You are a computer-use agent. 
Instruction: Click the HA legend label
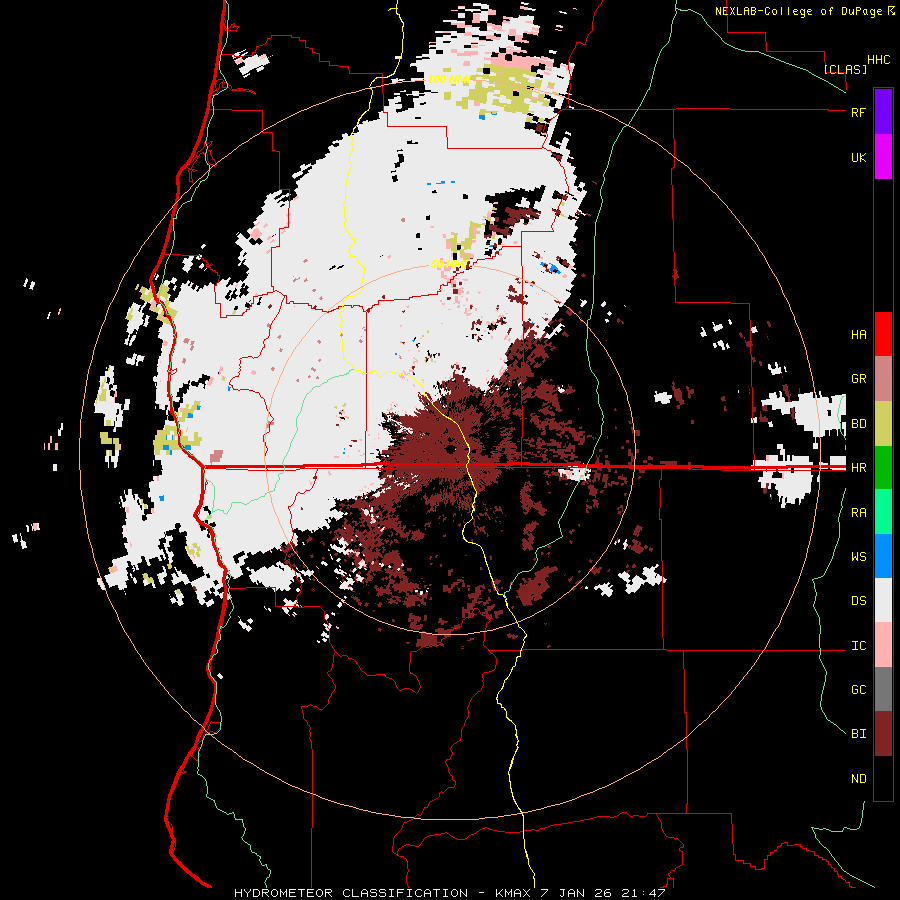pos(858,334)
